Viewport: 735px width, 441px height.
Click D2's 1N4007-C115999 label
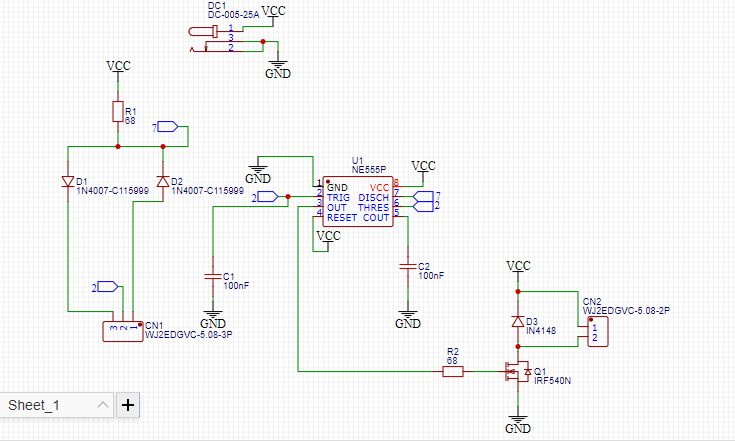pyautogui.click(x=208, y=191)
